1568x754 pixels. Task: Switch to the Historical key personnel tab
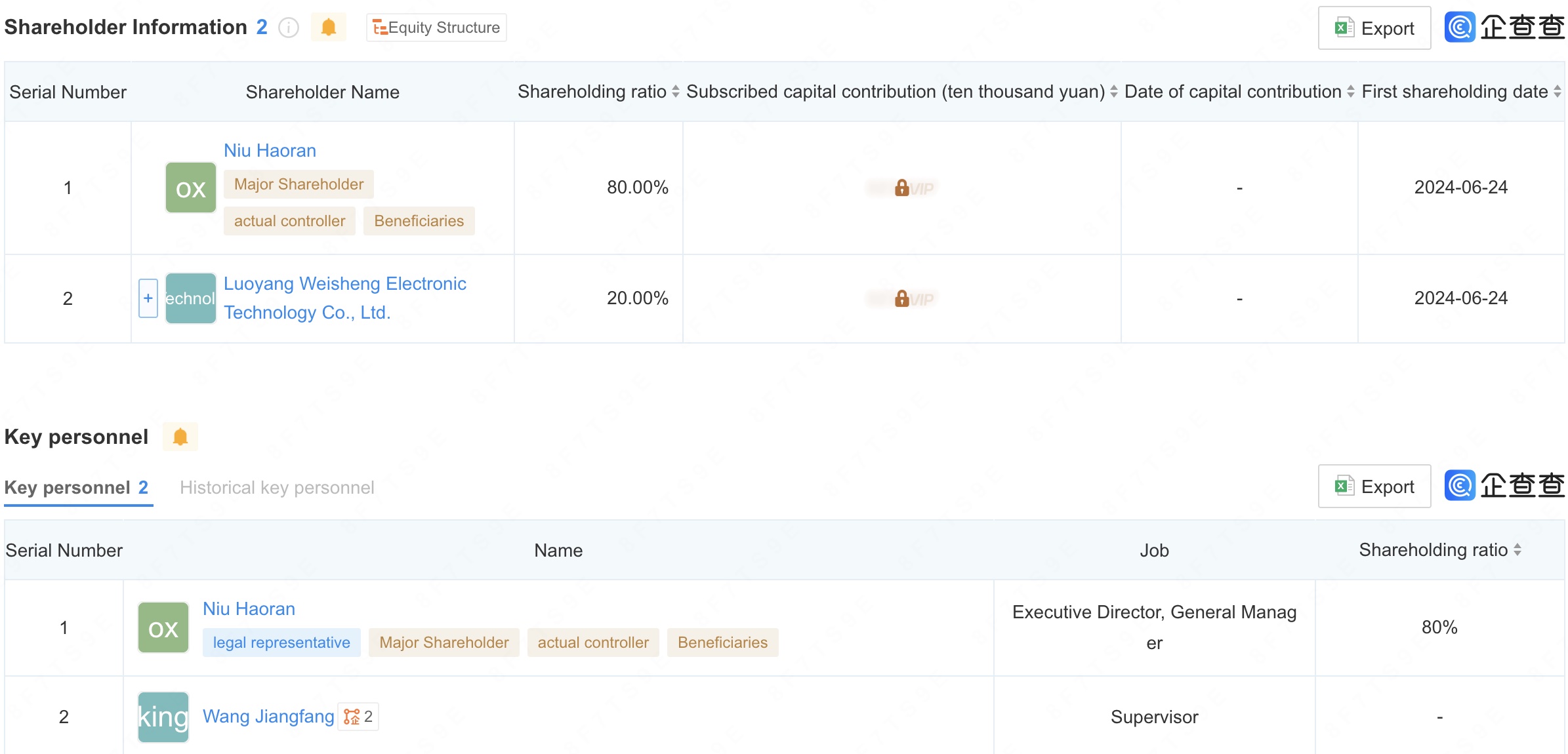[277, 488]
